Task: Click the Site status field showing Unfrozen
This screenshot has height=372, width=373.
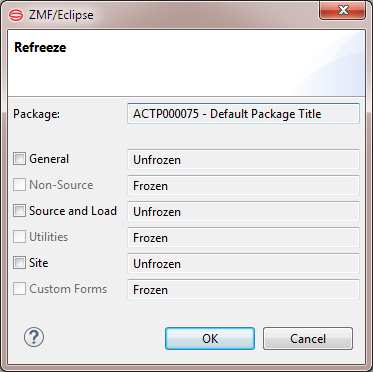Action: coord(243,263)
